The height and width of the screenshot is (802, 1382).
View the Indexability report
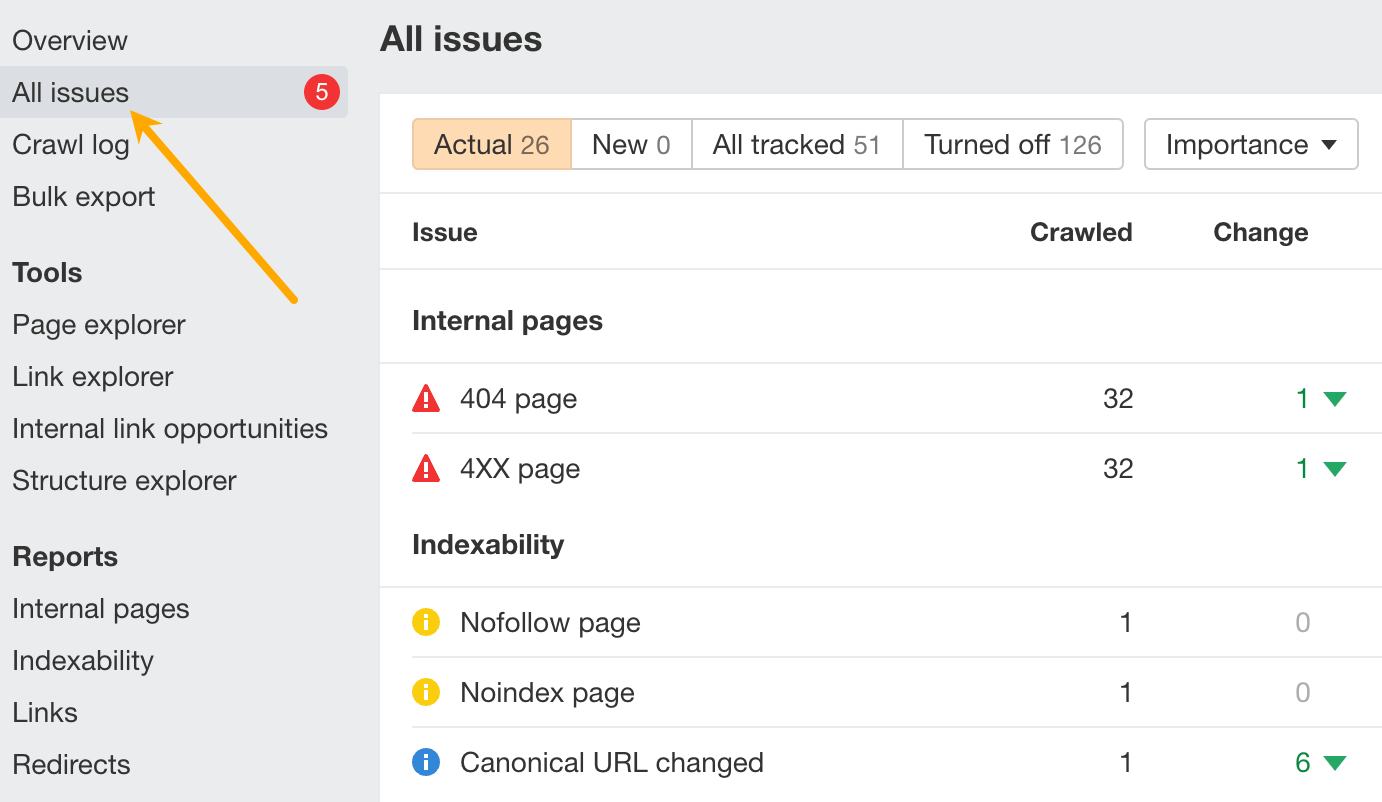82,660
